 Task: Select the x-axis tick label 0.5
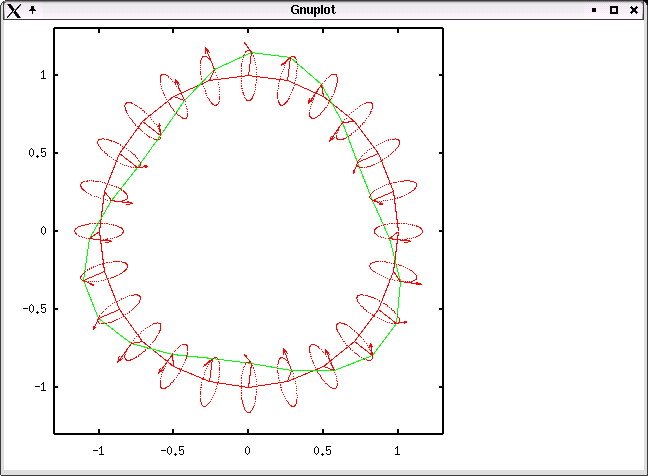click(x=323, y=450)
